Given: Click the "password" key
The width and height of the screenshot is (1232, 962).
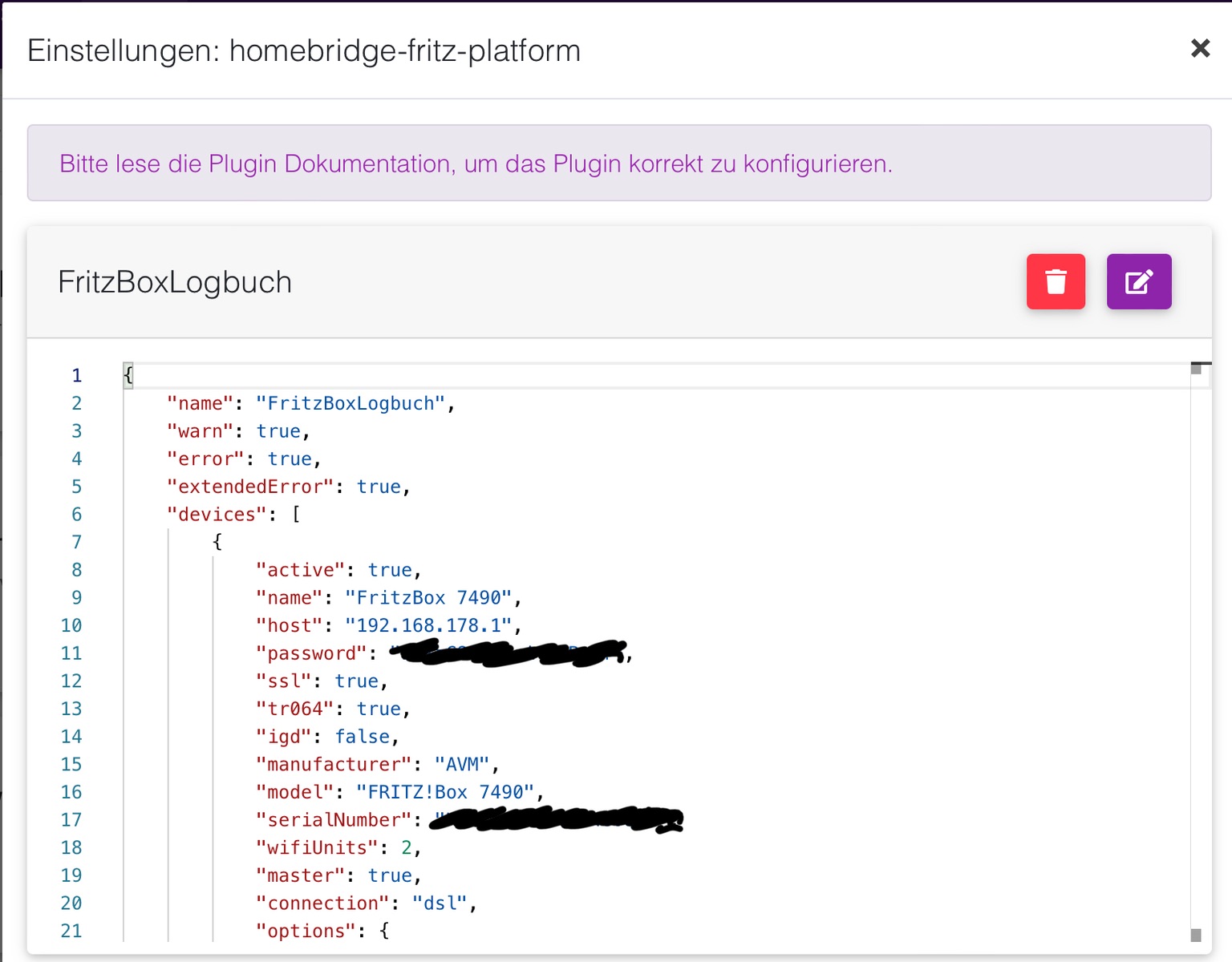Looking at the screenshot, I should (311, 653).
